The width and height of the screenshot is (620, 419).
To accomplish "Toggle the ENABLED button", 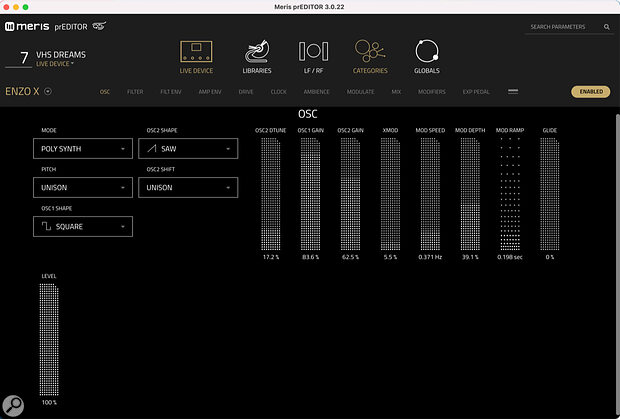I will tap(591, 91).
